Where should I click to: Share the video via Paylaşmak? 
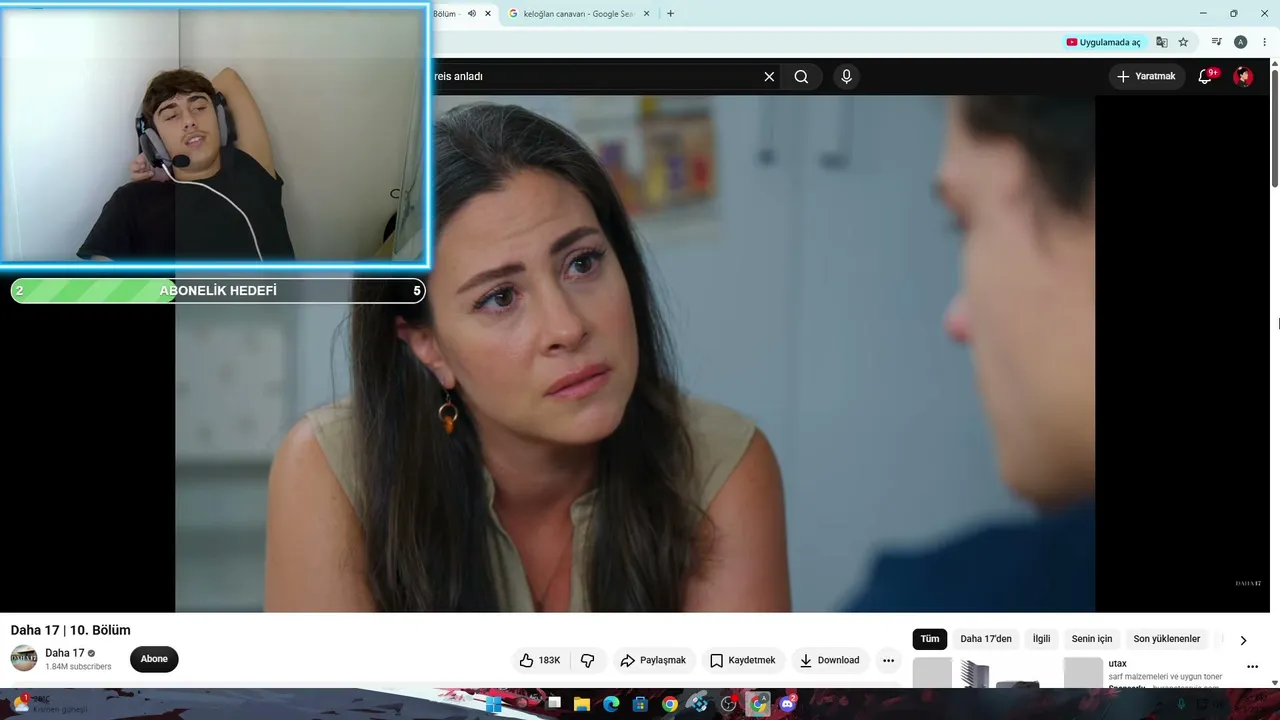point(653,660)
